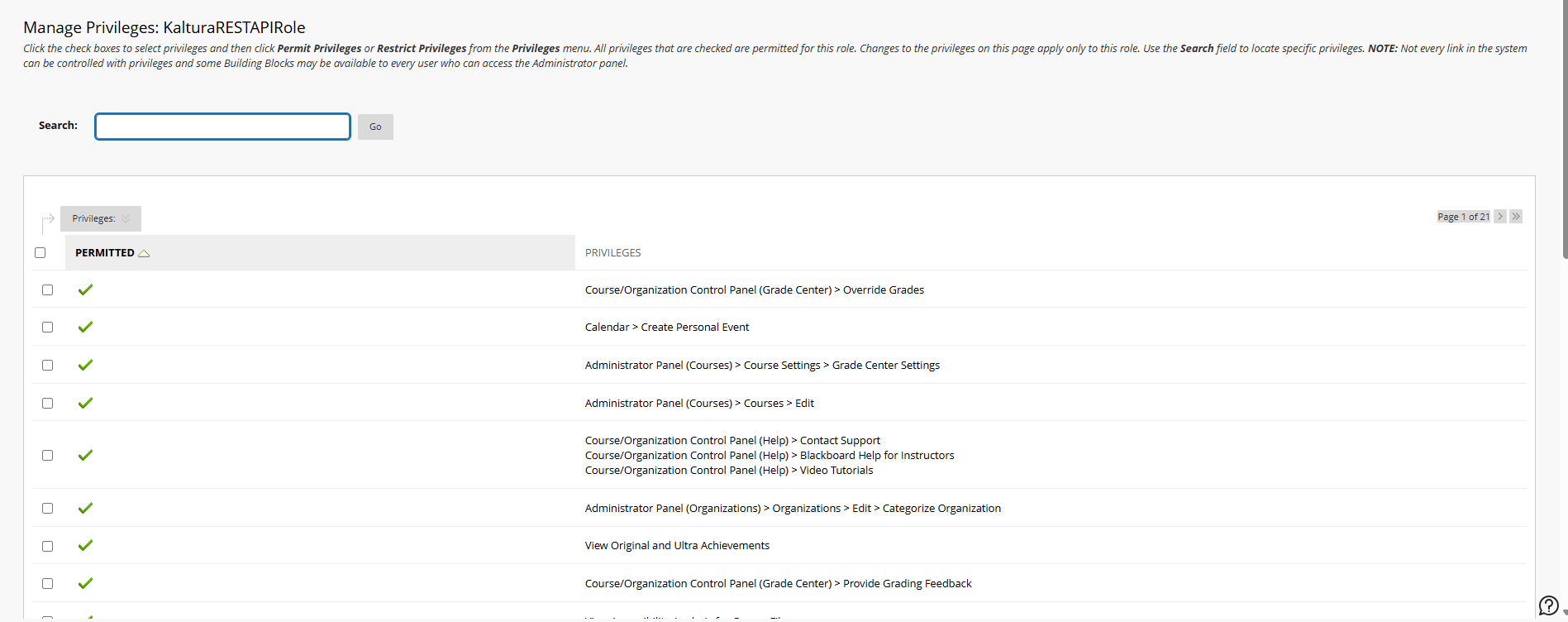Click the PRIVILEGES column header

[x=612, y=253]
